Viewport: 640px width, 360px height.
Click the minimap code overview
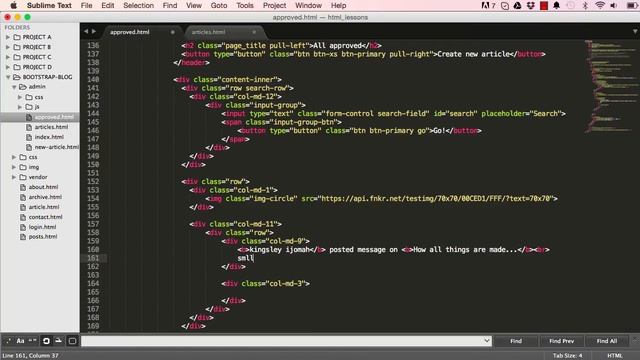[x=610, y=86]
